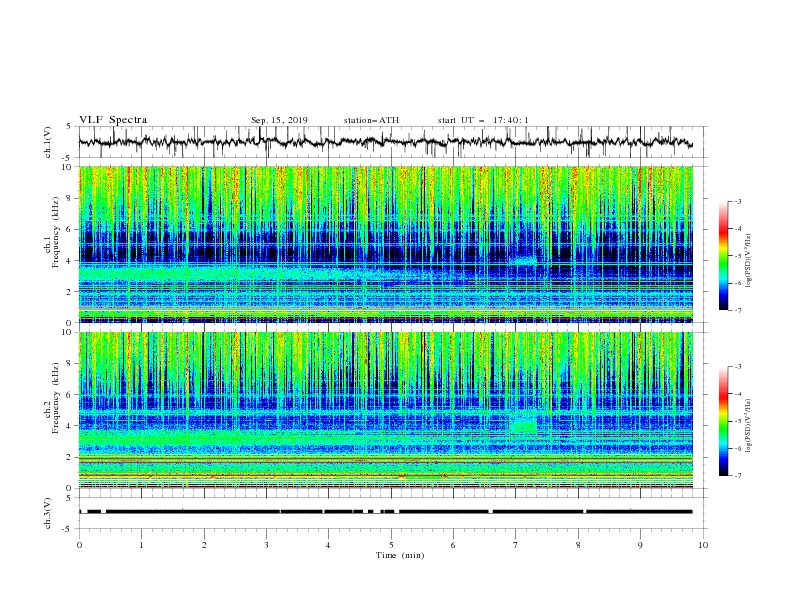Click the ch.1 spectrogram panel

point(385,244)
